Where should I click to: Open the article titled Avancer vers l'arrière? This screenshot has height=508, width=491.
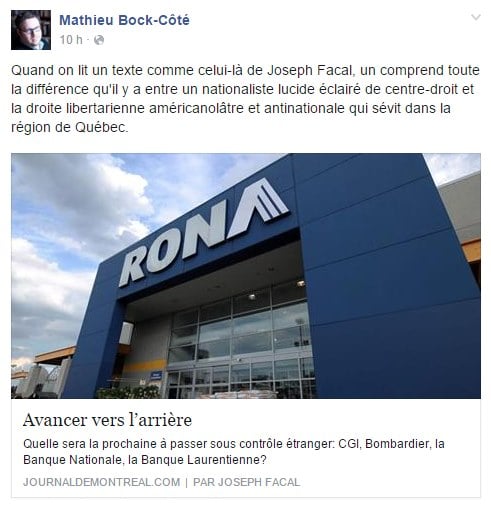[x=107, y=420]
